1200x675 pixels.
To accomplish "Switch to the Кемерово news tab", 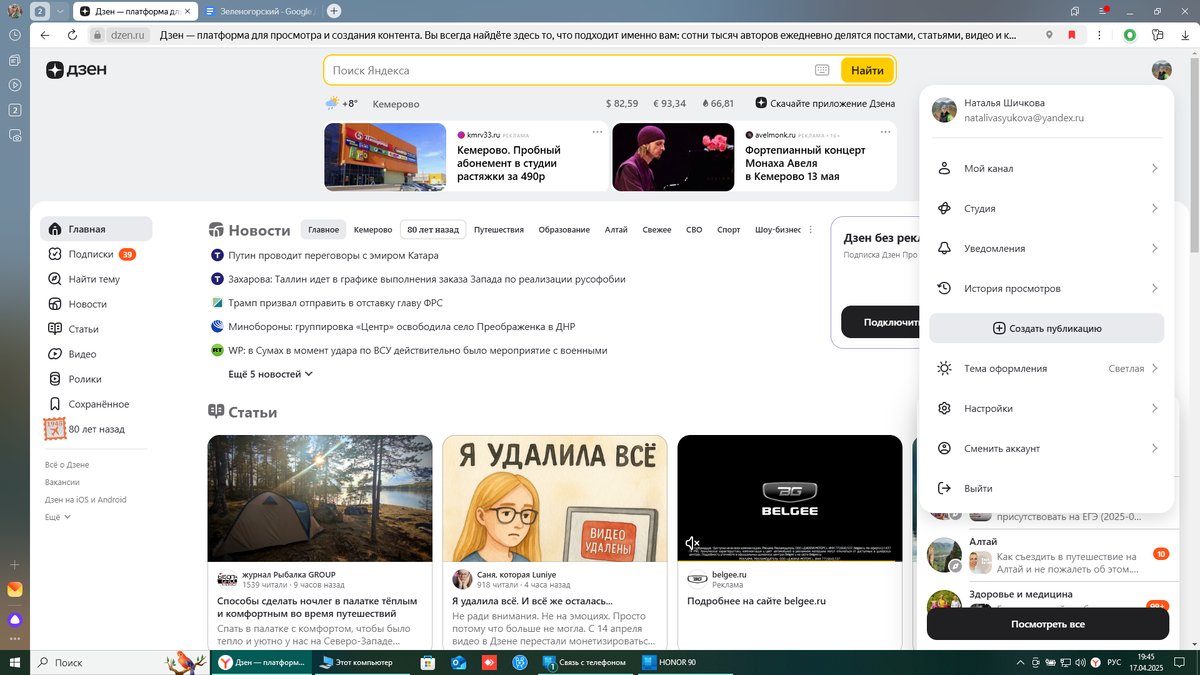I will (x=371, y=229).
